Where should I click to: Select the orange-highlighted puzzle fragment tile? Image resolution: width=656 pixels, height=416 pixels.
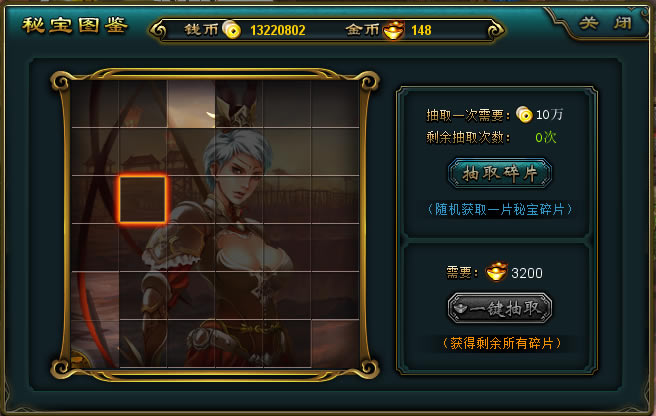(x=143, y=199)
